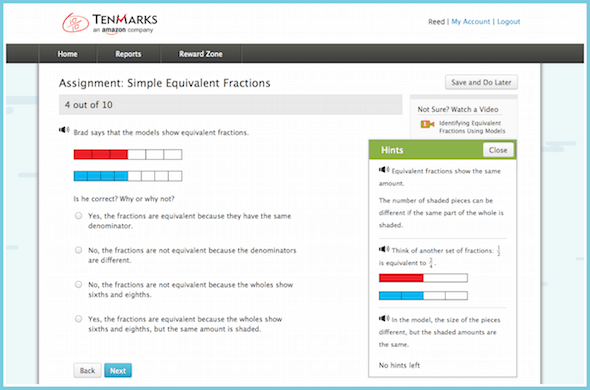This screenshot has width=590, height=390.
Task: Play audio for the question text
Action: pos(64,130)
